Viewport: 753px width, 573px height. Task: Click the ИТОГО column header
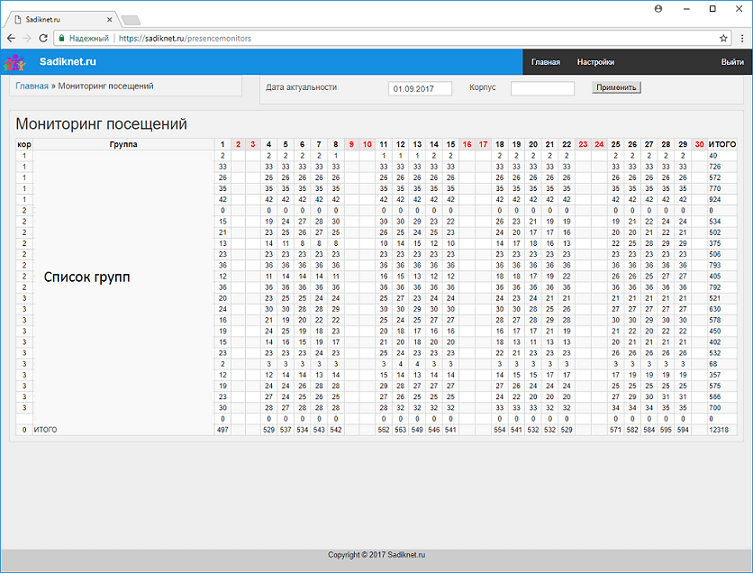click(722, 145)
